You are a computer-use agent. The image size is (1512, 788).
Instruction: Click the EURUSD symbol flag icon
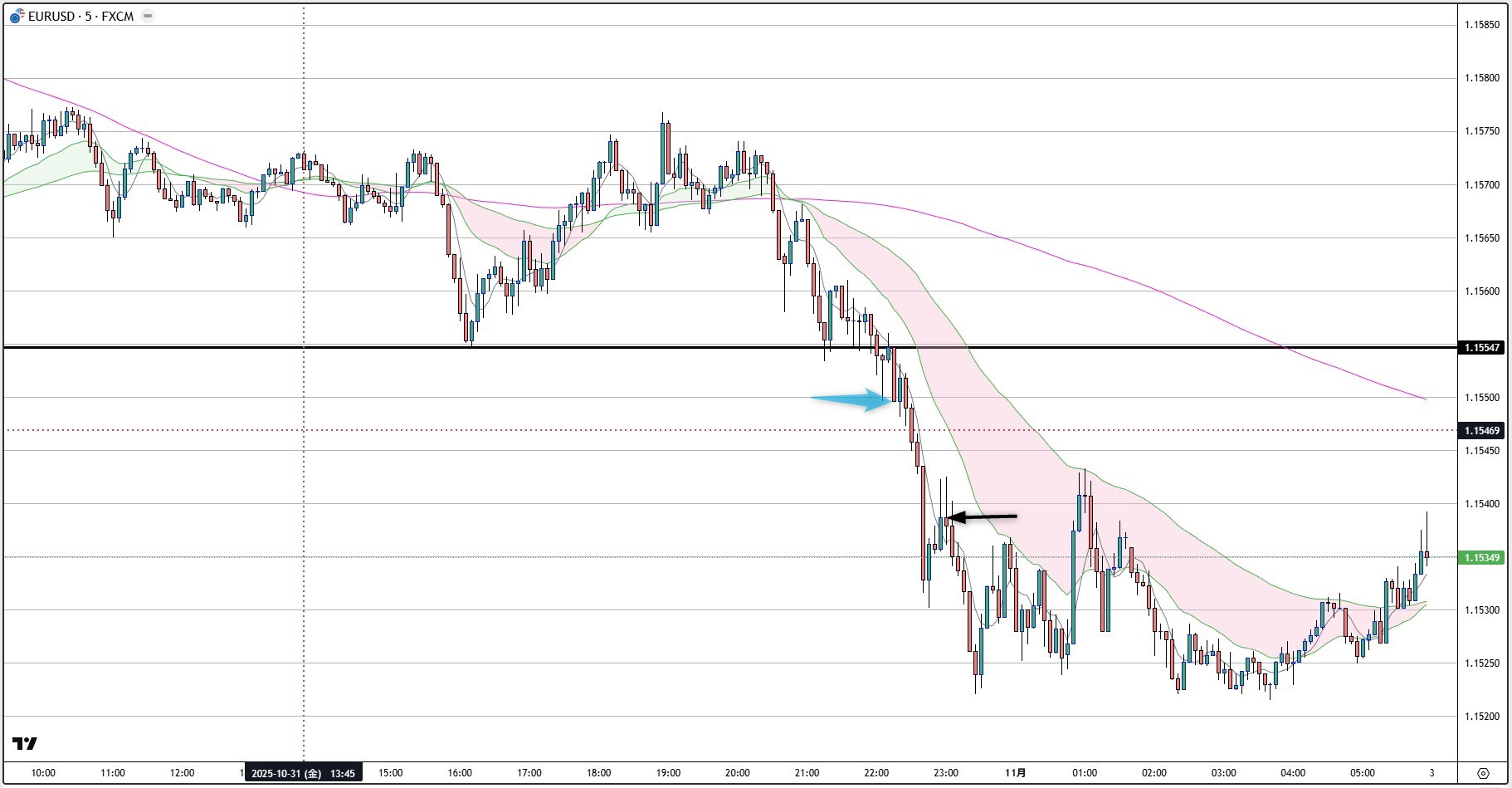(x=15, y=14)
